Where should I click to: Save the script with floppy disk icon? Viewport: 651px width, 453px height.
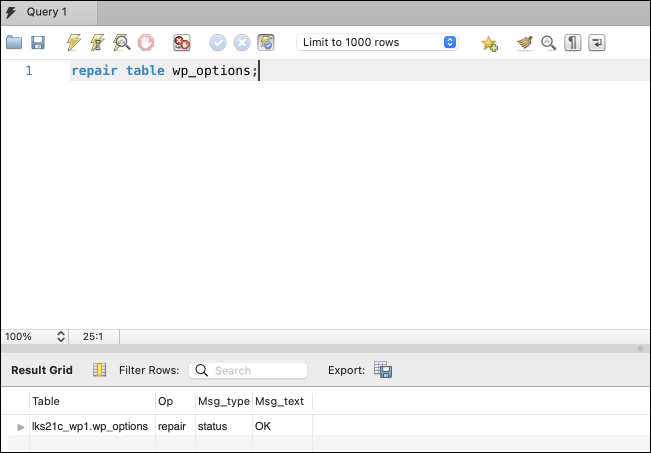pyautogui.click(x=38, y=42)
